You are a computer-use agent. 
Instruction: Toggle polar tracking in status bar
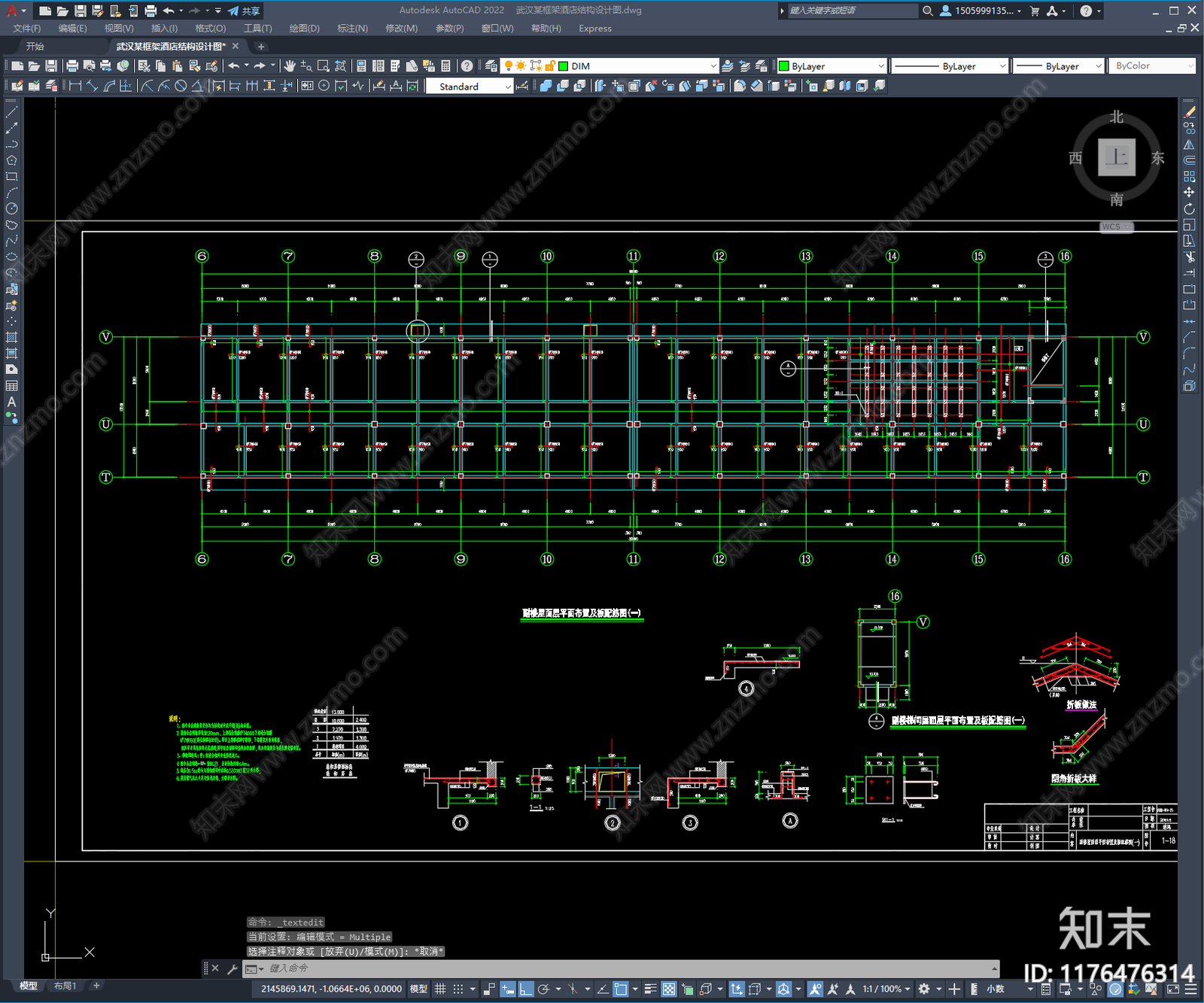point(543,989)
